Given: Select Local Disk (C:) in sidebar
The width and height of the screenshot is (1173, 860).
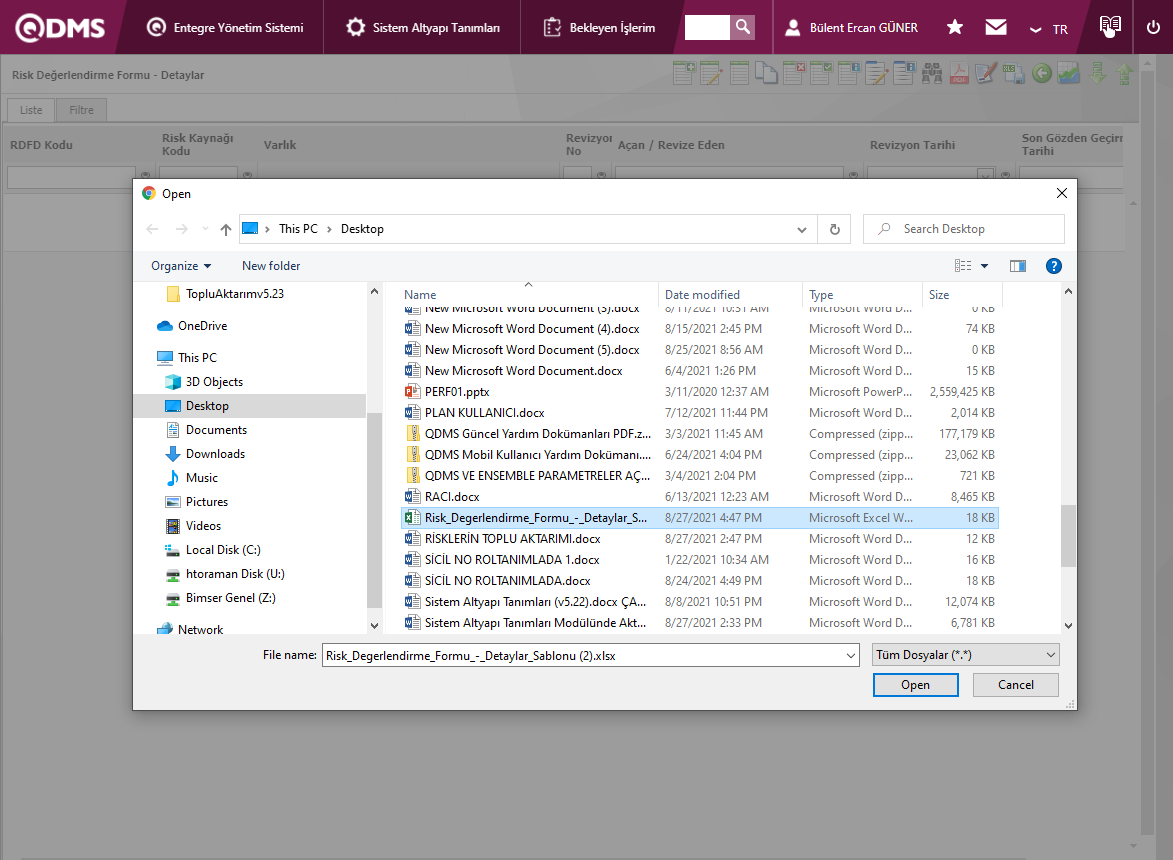Looking at the screenshot, I should [x=223, y=550].
